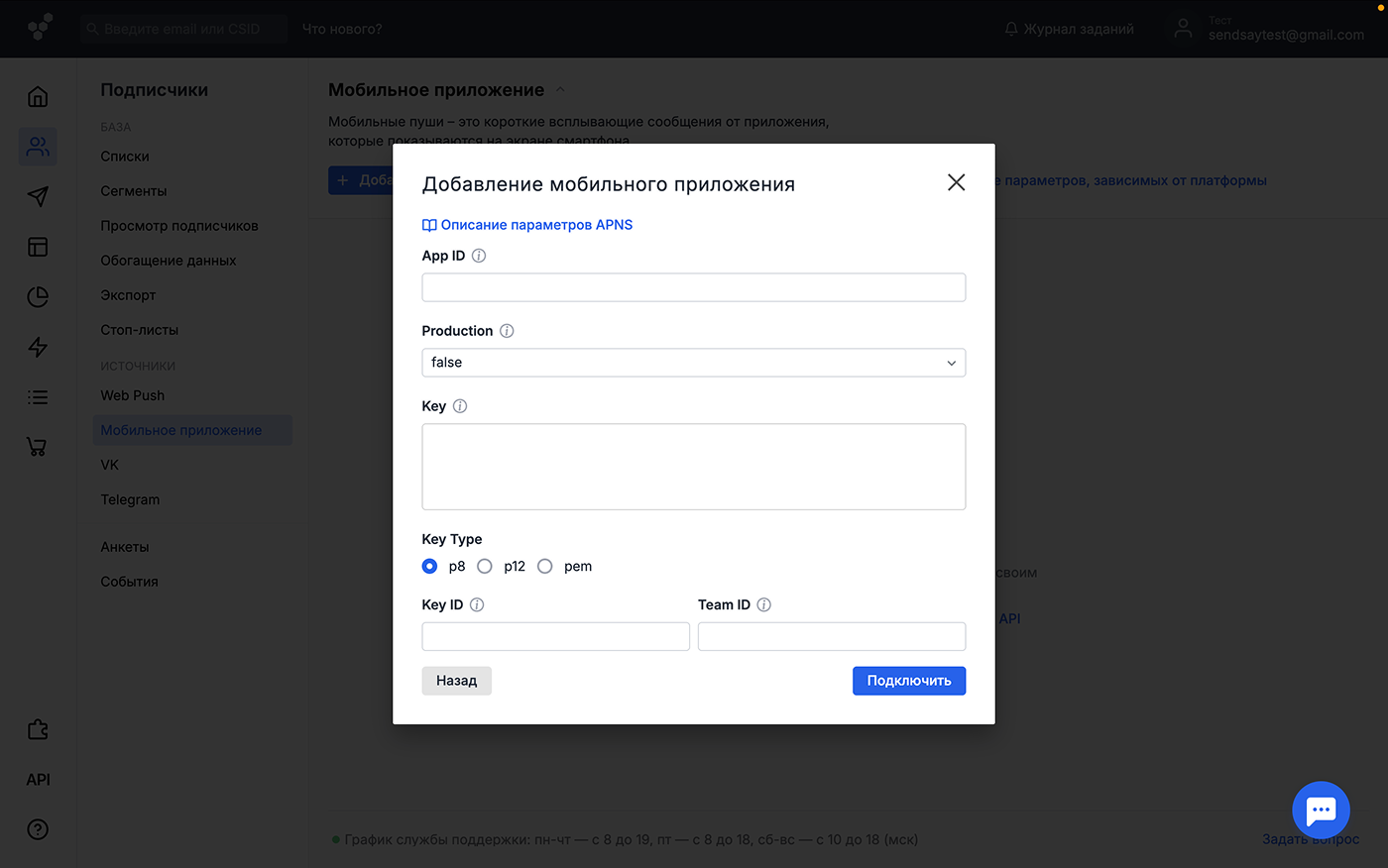Select the automation lightning bolt icon
Screen dimensions: 1388x868
37,347
